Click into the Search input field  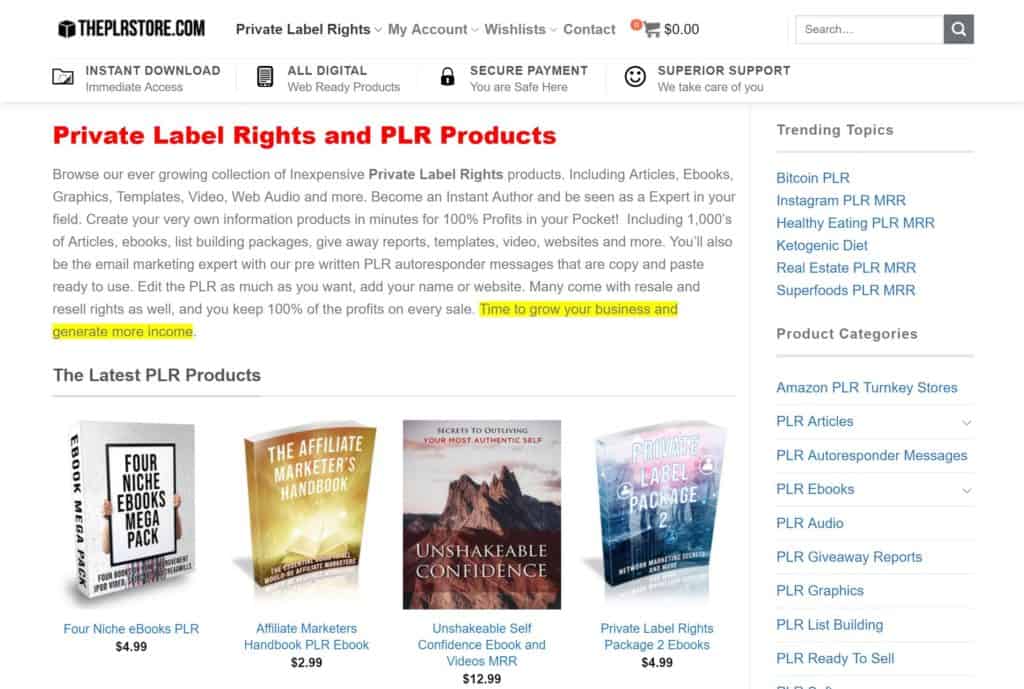coord(869,29)
